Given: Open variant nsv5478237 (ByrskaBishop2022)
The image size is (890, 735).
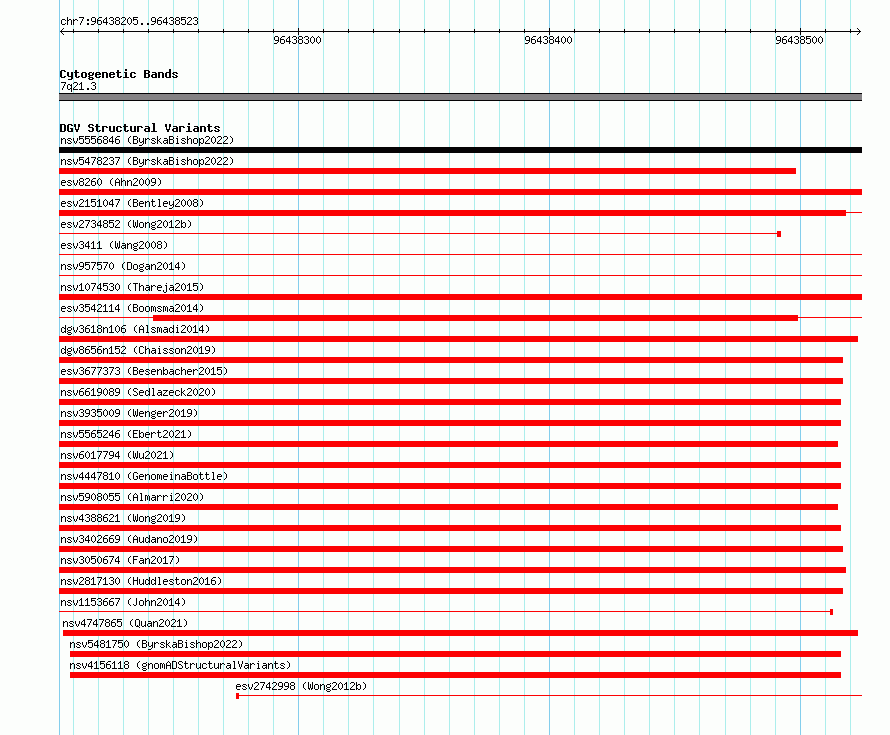Looking at the screenshot, I should click(147, 161).
